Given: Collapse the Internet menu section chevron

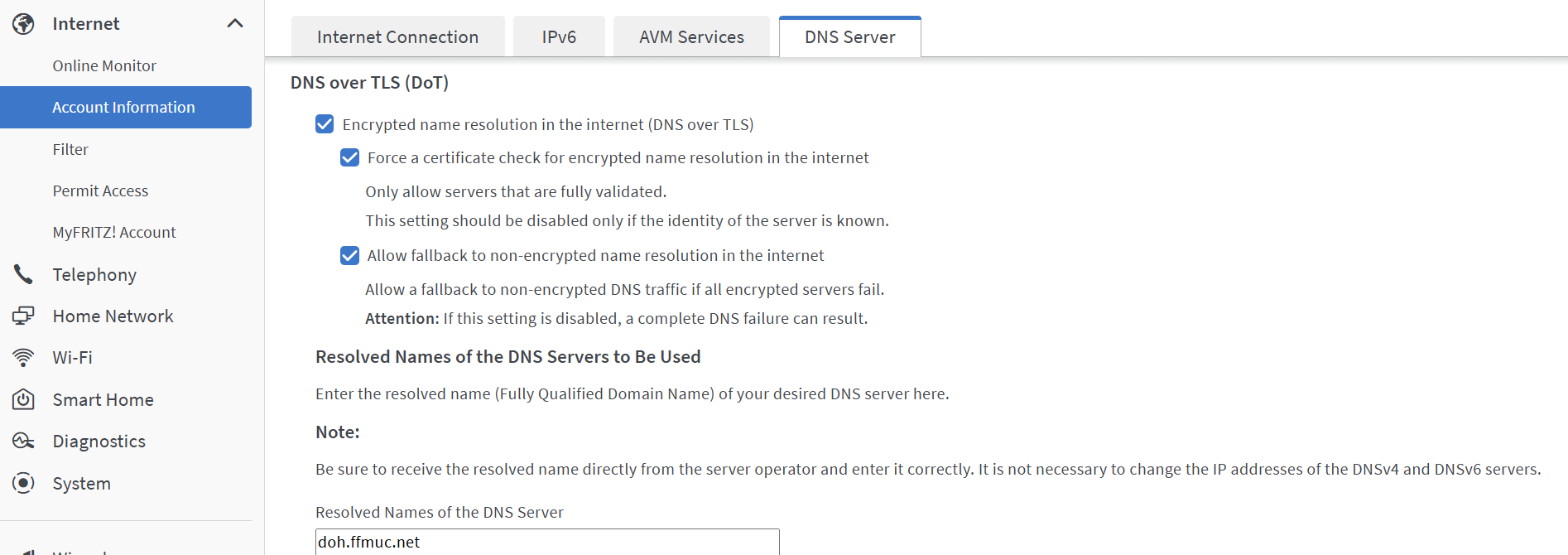Looking at the screenshot, I should click(x=235, y=24).
